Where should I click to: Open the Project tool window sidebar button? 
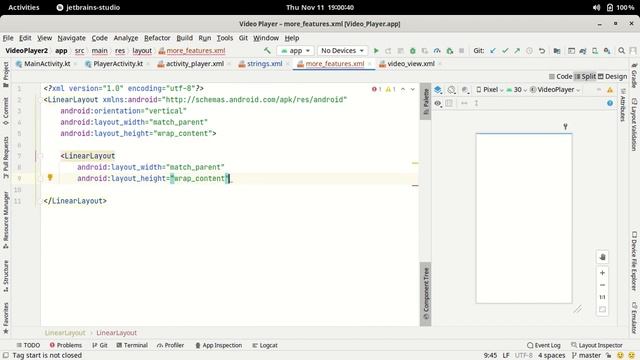point(6,74)
